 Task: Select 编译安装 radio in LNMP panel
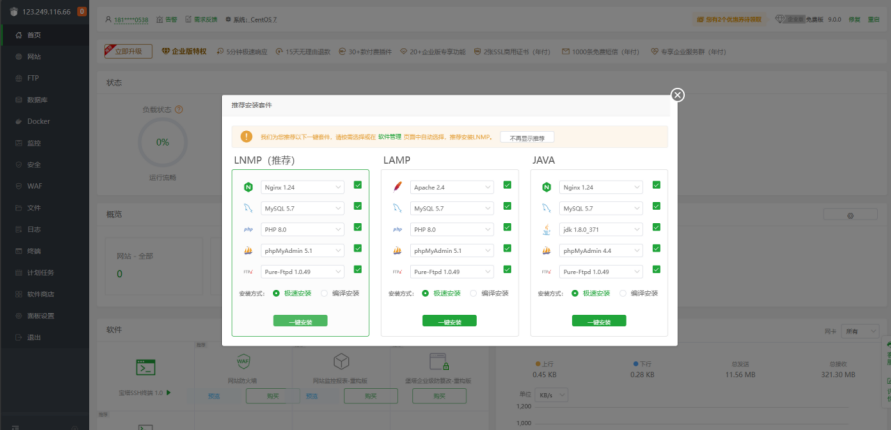(324, 294)
